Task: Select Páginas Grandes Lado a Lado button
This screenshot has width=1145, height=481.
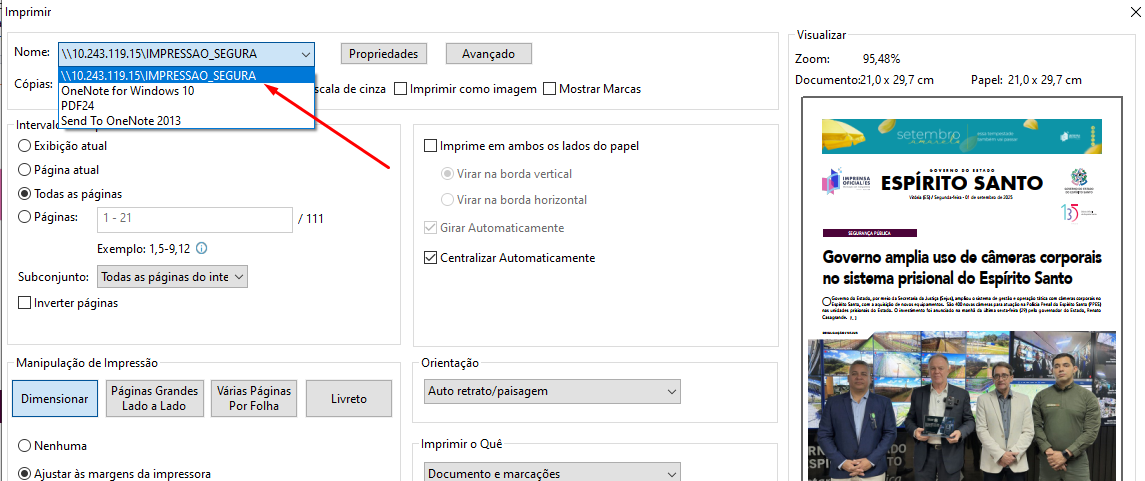Action: [154, 399]
